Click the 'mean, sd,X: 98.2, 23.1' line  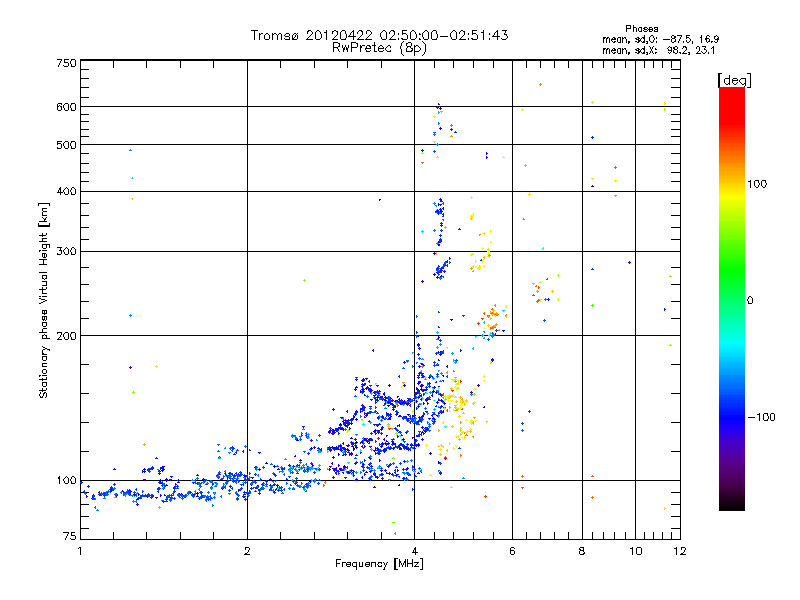[x=659, y=50]
